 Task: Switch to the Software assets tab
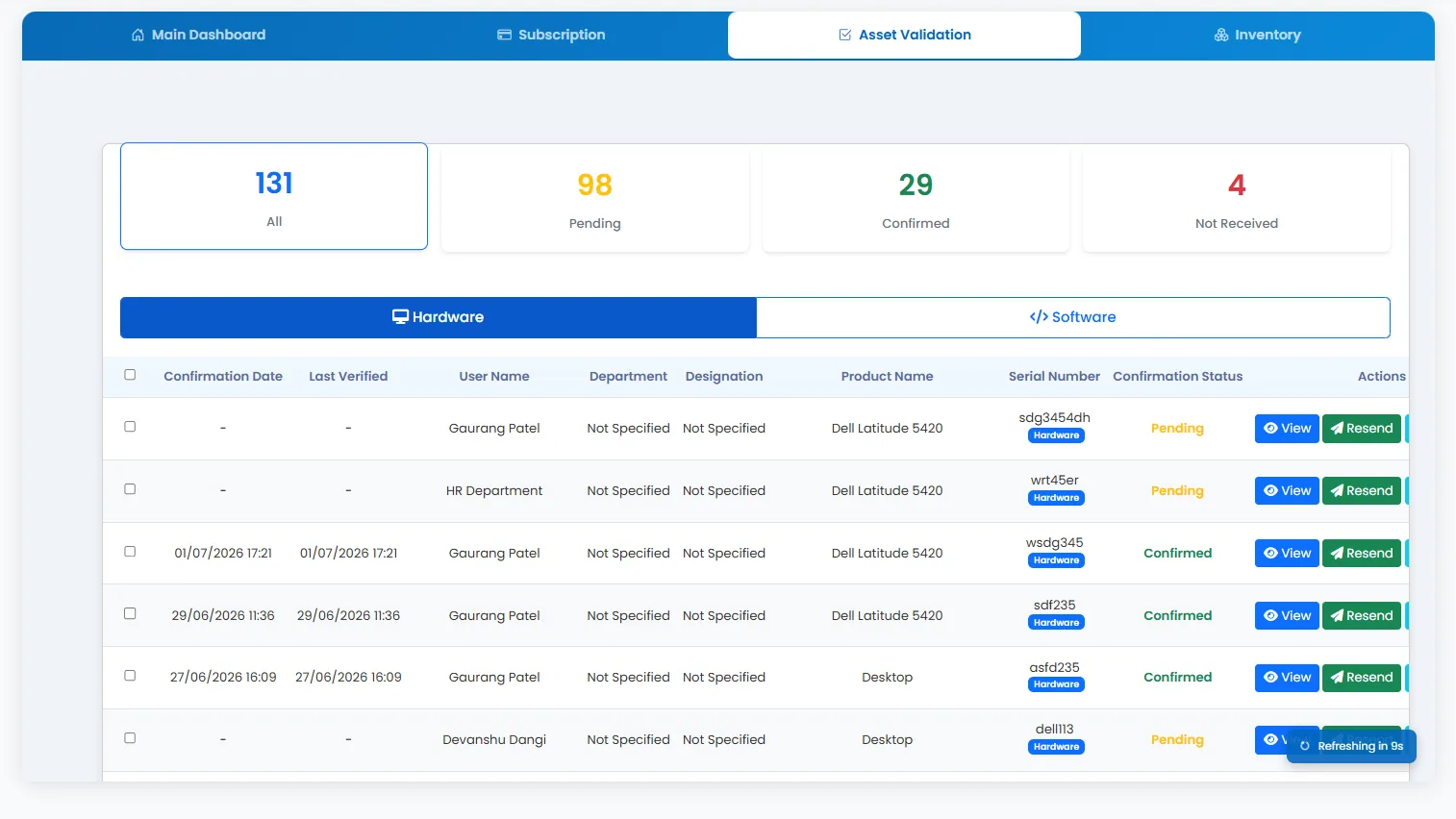[1073, 317]
